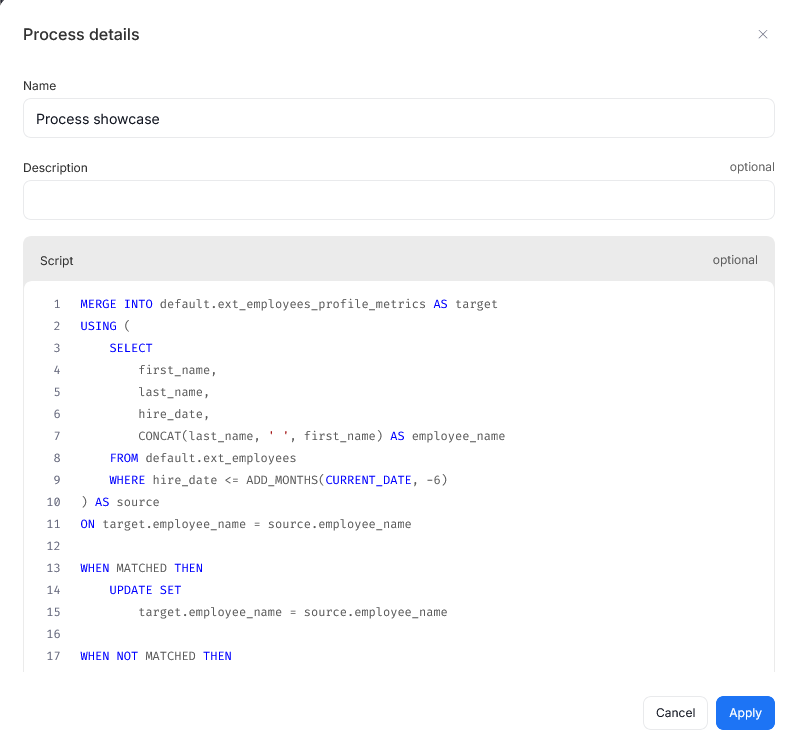The height and width of the screenshot is (742, 792).
Task: Click WHEN MATCHED THEN on line 13
Action: (141, 568)
